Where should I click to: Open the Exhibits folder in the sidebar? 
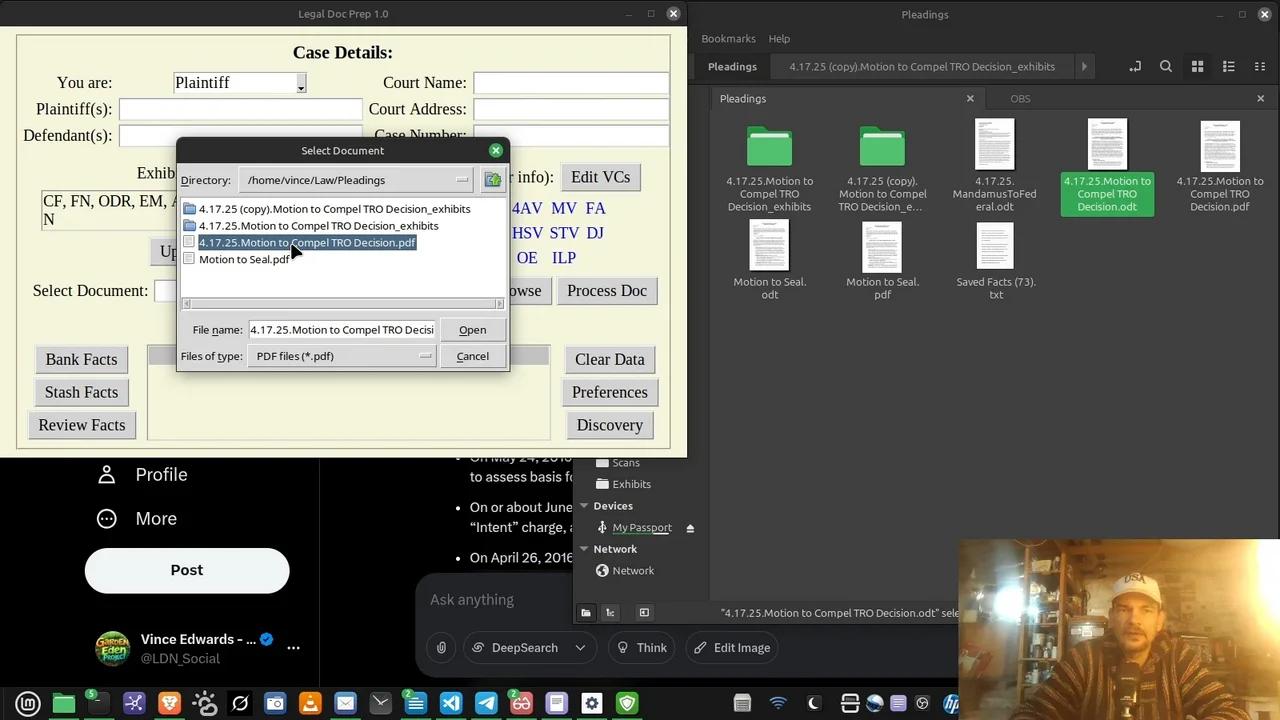(631, 484)
